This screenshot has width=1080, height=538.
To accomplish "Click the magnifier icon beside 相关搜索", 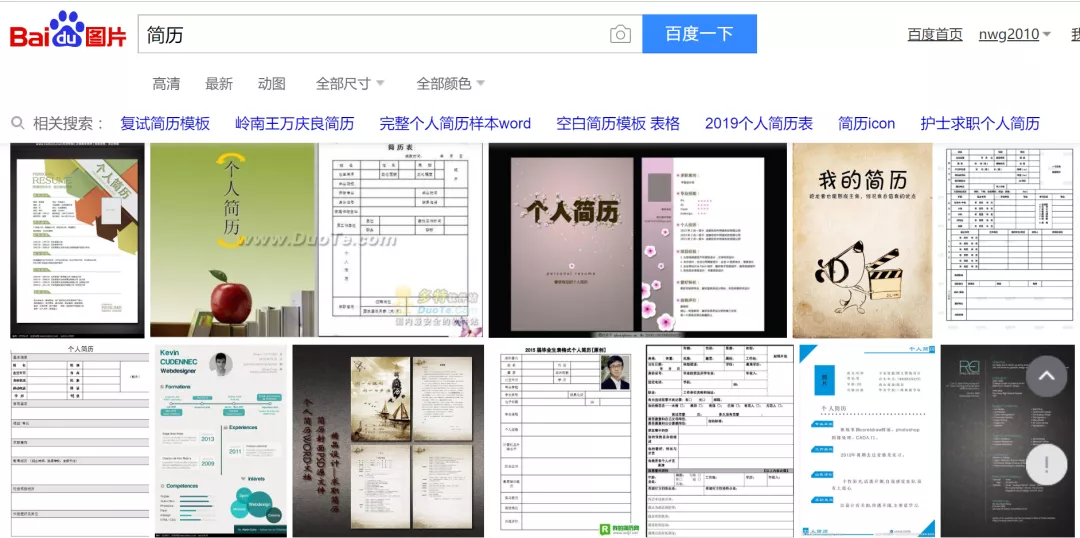I will click(18, 123).
